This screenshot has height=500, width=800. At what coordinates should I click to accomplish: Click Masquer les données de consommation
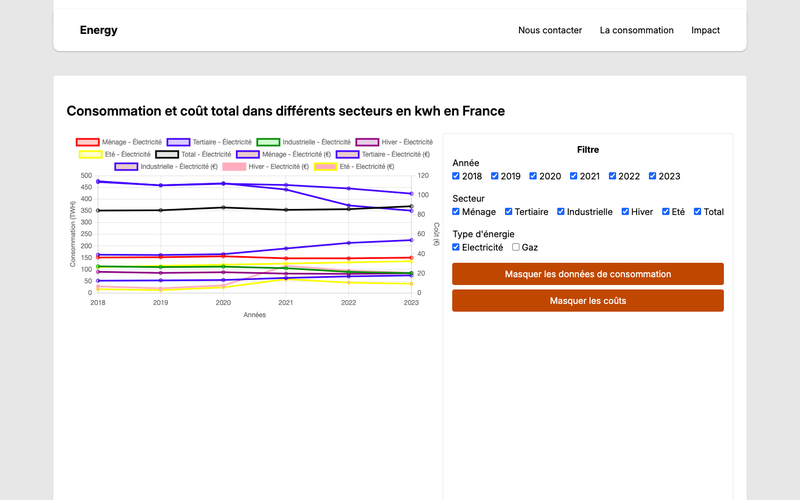pos(587,274)
